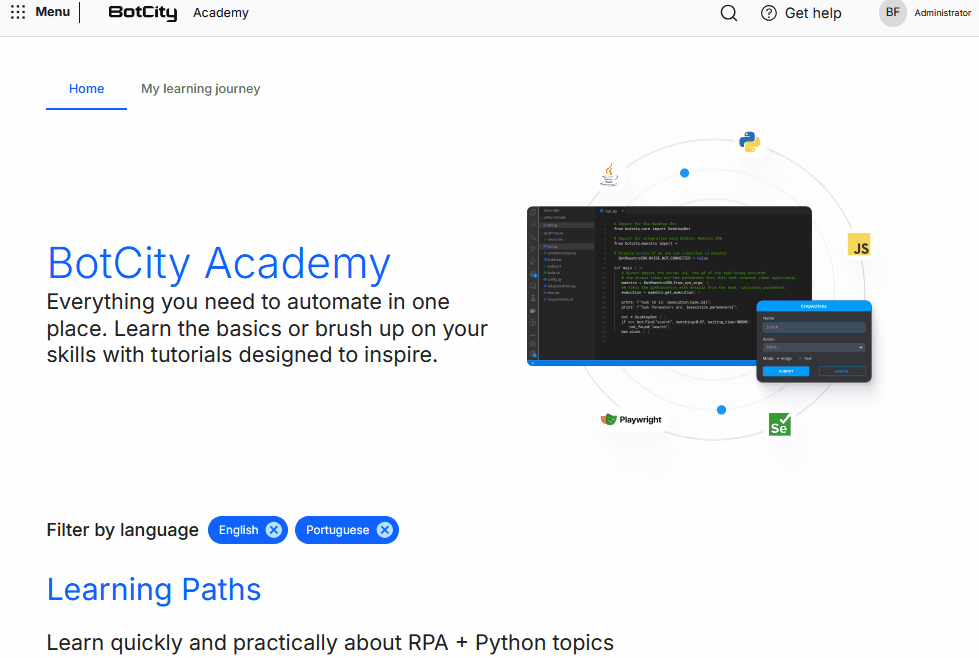979x658 pixels.
Task: Open the apps grid menu icon
Action: pos(17,11)
